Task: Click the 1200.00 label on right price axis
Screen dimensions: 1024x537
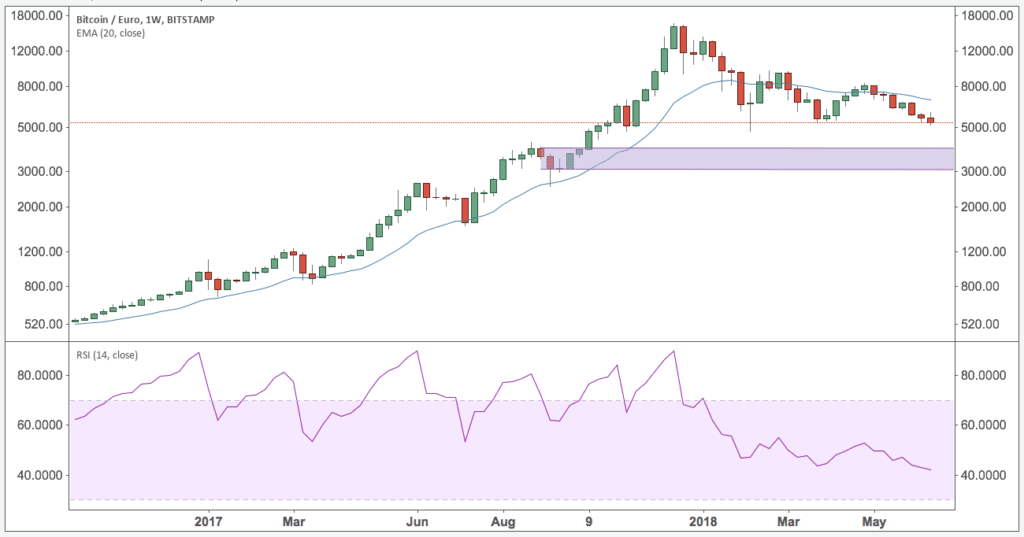Action: click(x=984, y=251)
